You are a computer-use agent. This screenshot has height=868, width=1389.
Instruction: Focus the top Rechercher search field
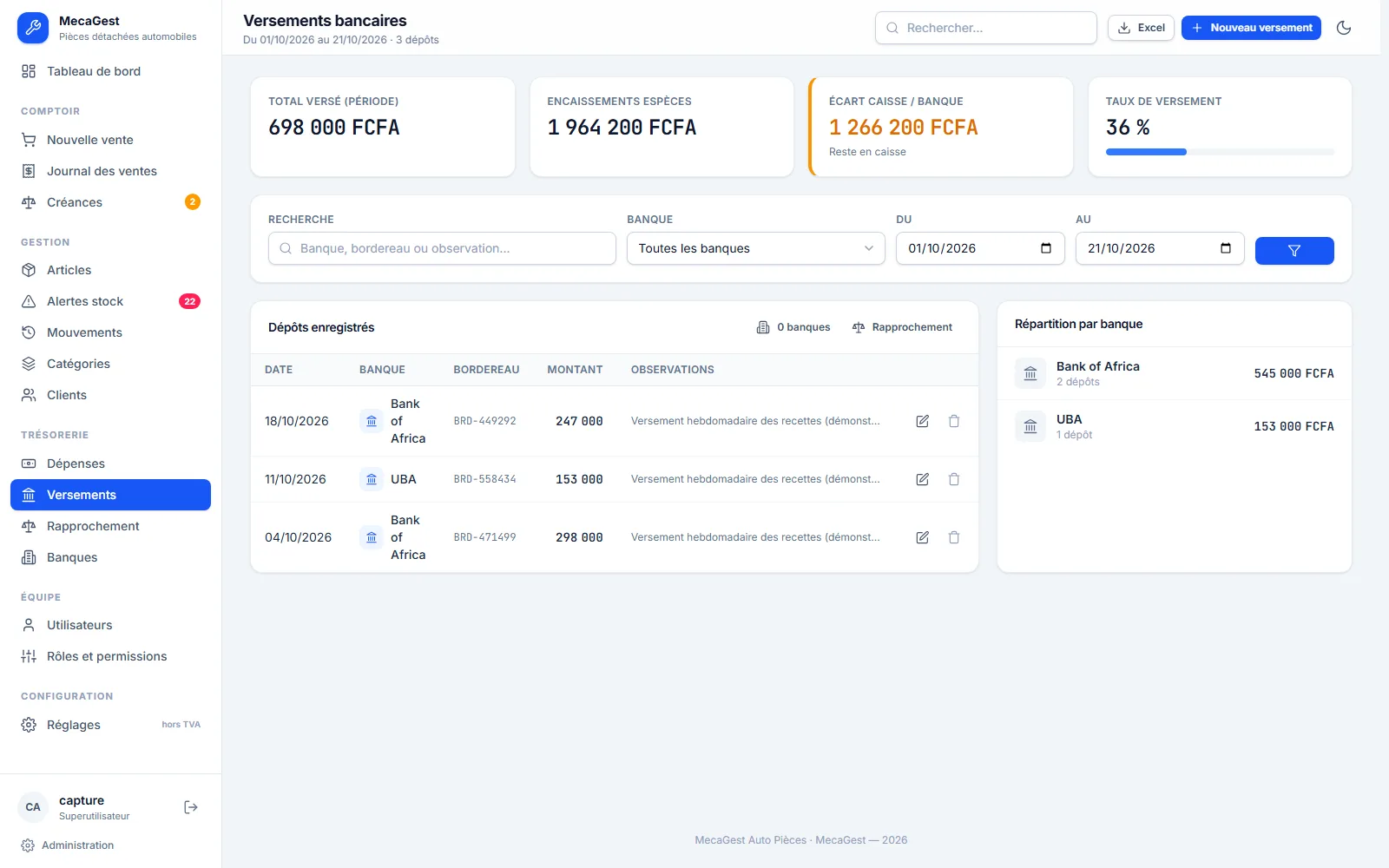click(986, 28)
